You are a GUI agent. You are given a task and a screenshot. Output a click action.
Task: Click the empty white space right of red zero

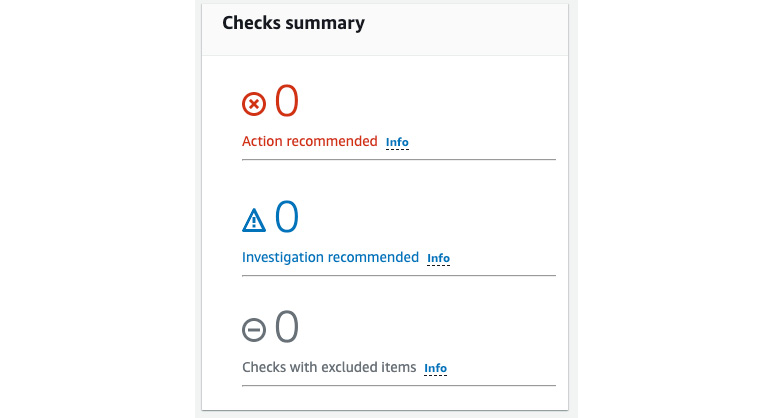pyautogui.click(x=427, y=101)
